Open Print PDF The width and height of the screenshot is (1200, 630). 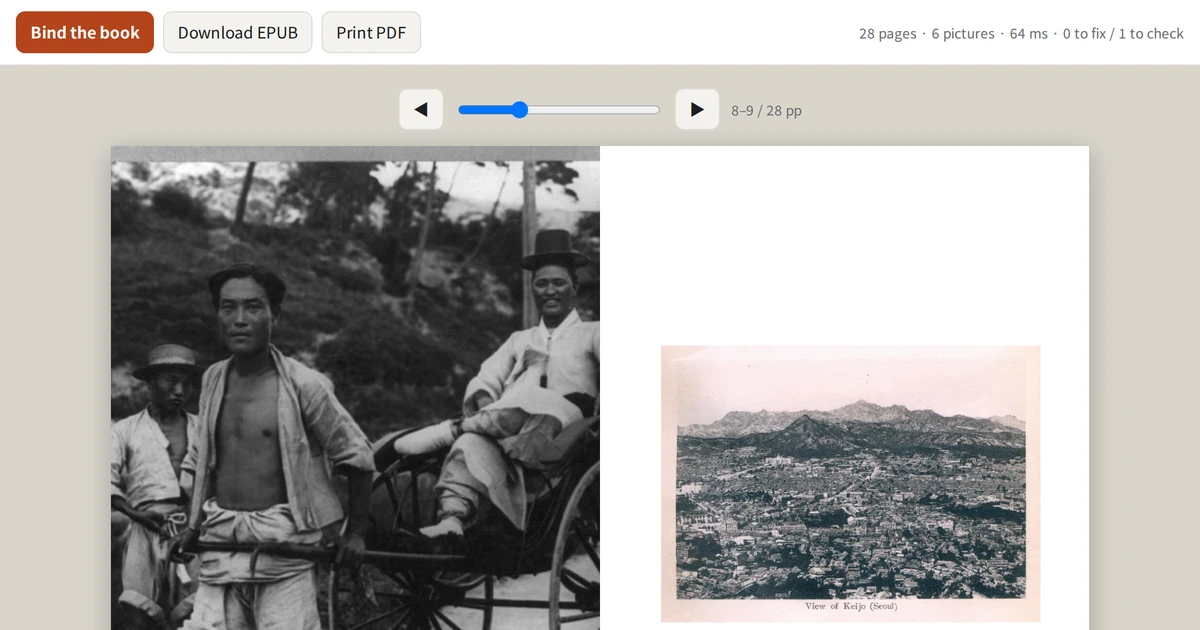click(371, 32)
